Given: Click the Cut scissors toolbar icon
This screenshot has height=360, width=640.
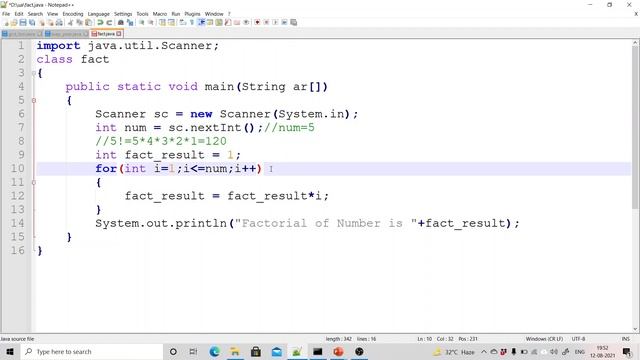Looking at the screenshot, I should point(70,22).
